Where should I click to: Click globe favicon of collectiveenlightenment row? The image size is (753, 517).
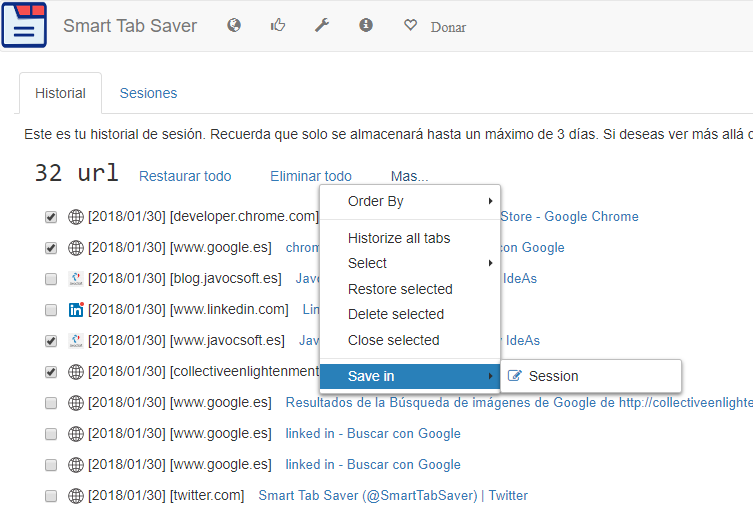tap(76, 372)
